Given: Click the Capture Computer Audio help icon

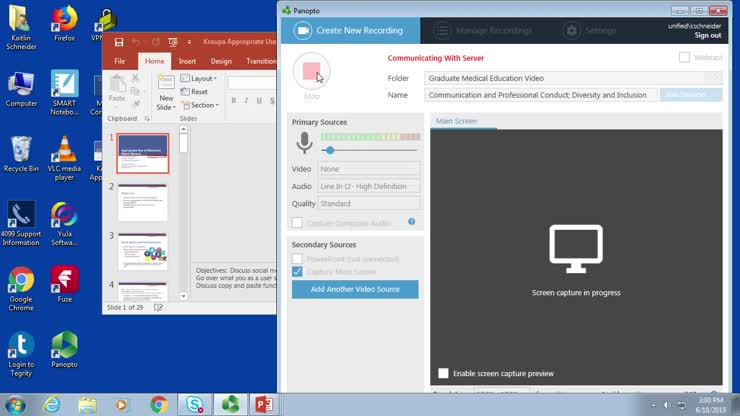Looking at the screenshot, I should pyautogui.click(x=411, y=222).
